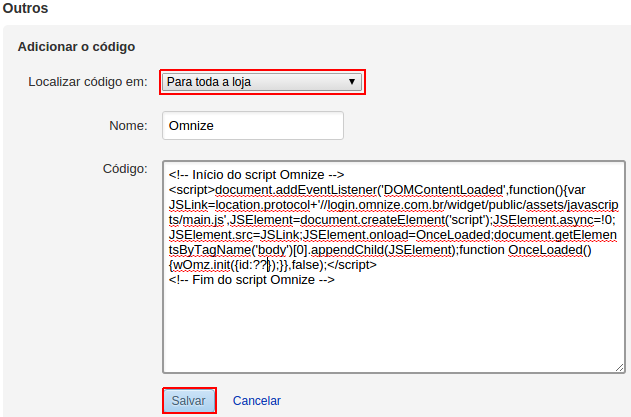Save the code with Salvar button
Image resolution: width=631 pixels, height=417 pixels.
[x=189, y=400]
